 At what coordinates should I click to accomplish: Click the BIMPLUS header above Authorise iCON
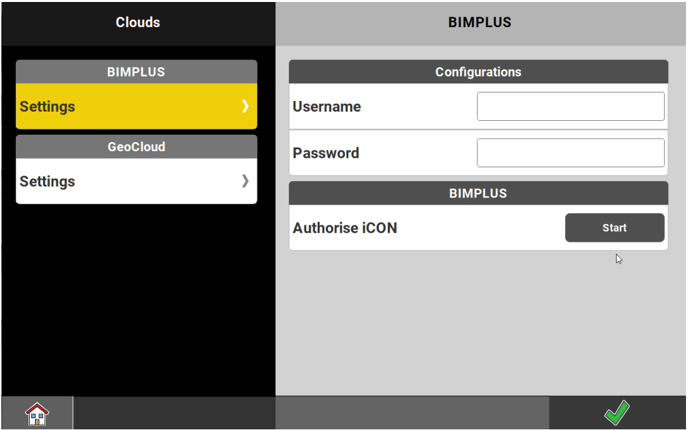(x=478, y=193)
